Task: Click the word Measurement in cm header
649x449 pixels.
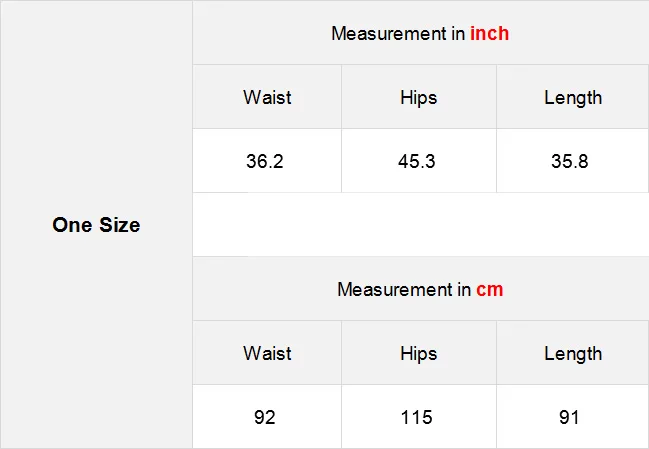Action: (x=395, y=289)
